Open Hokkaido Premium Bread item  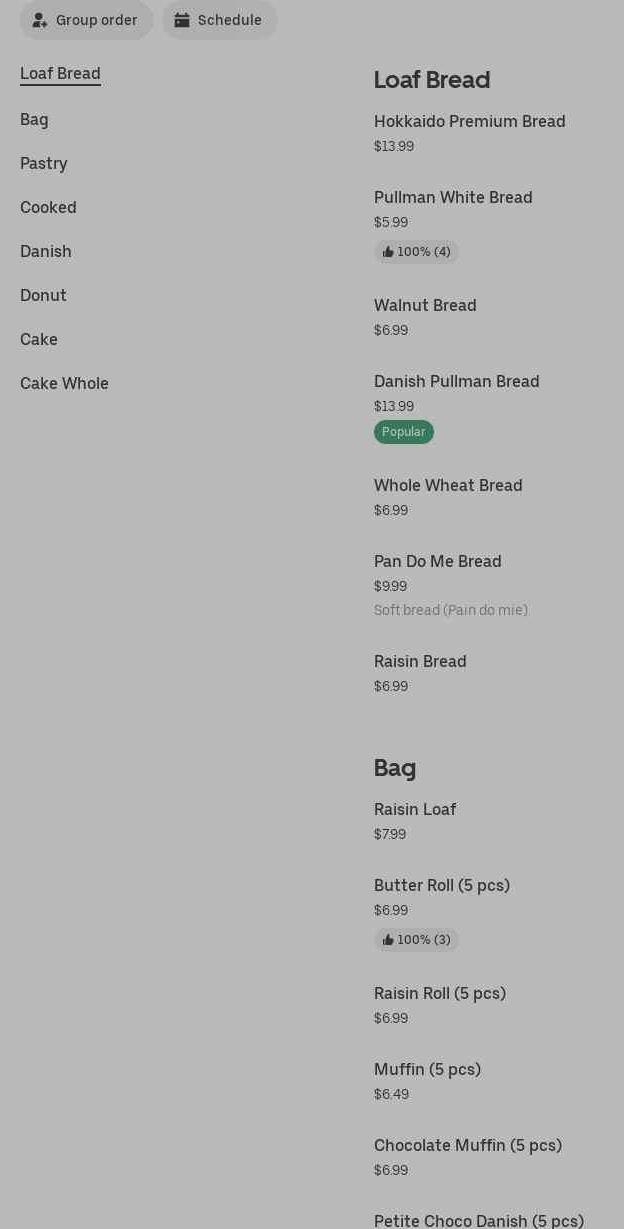coord(470,122)
